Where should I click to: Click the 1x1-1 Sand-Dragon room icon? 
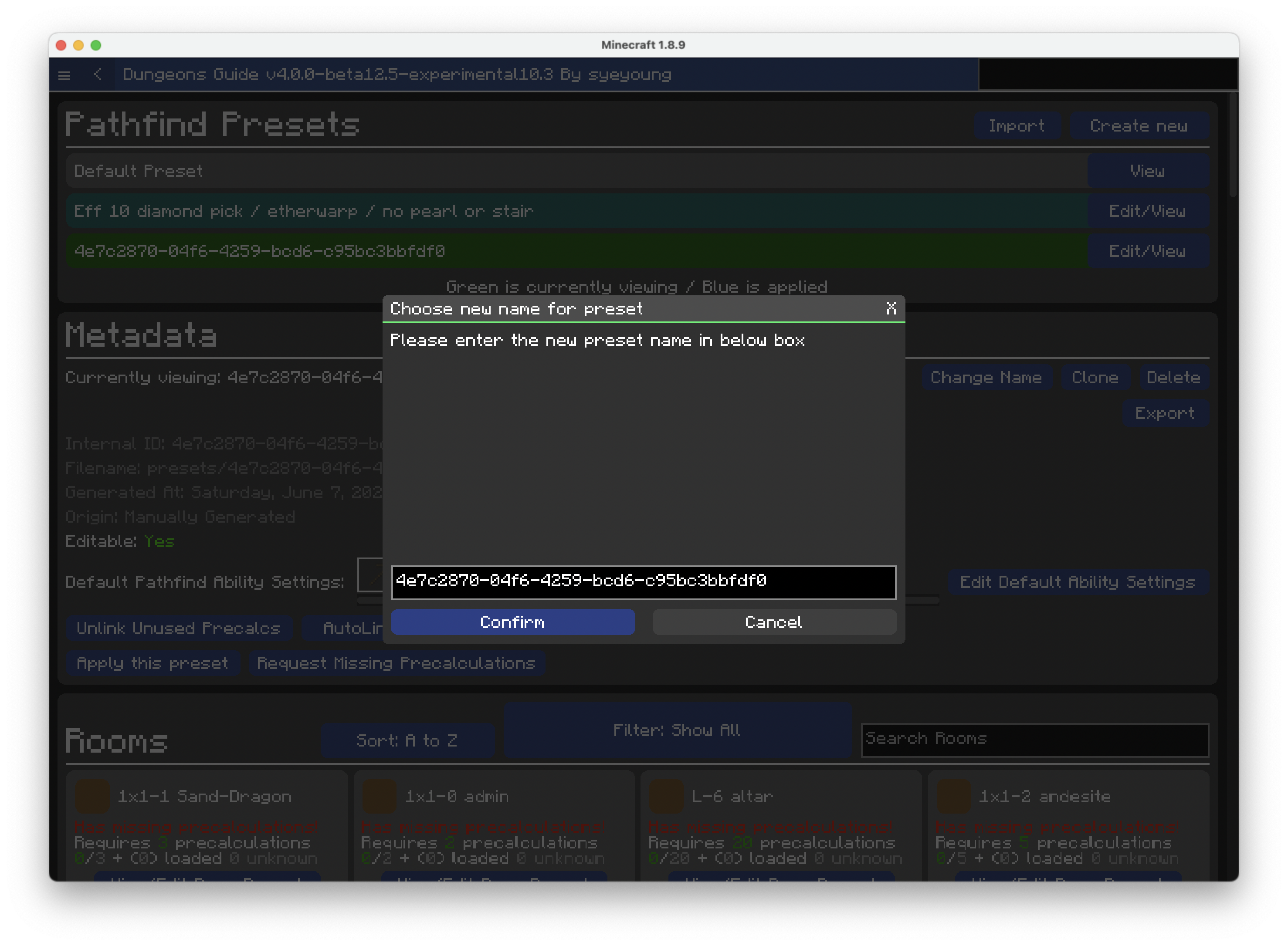(92, 796)
